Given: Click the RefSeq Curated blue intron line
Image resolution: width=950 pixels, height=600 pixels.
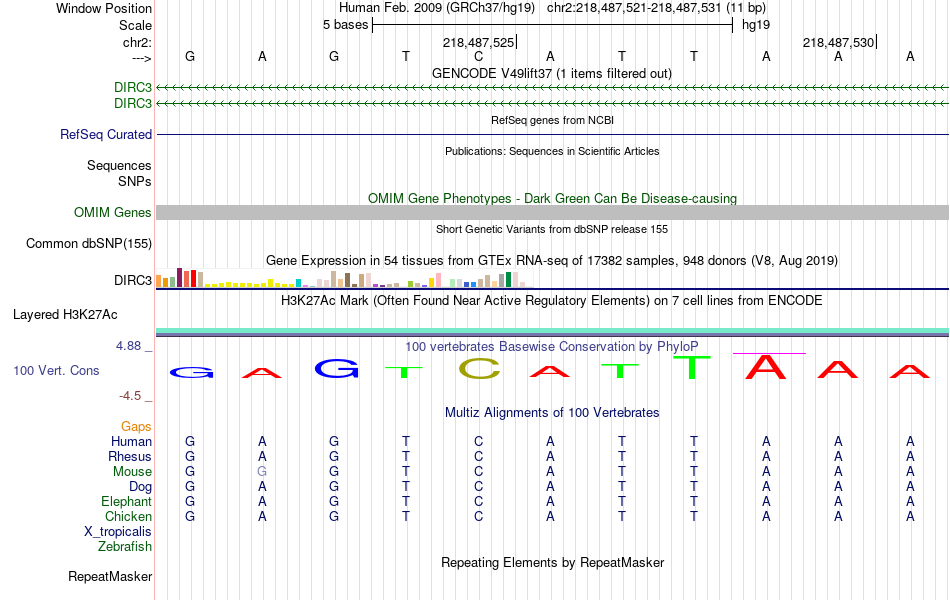Looking at the screenshot, I should click(552, 134).
